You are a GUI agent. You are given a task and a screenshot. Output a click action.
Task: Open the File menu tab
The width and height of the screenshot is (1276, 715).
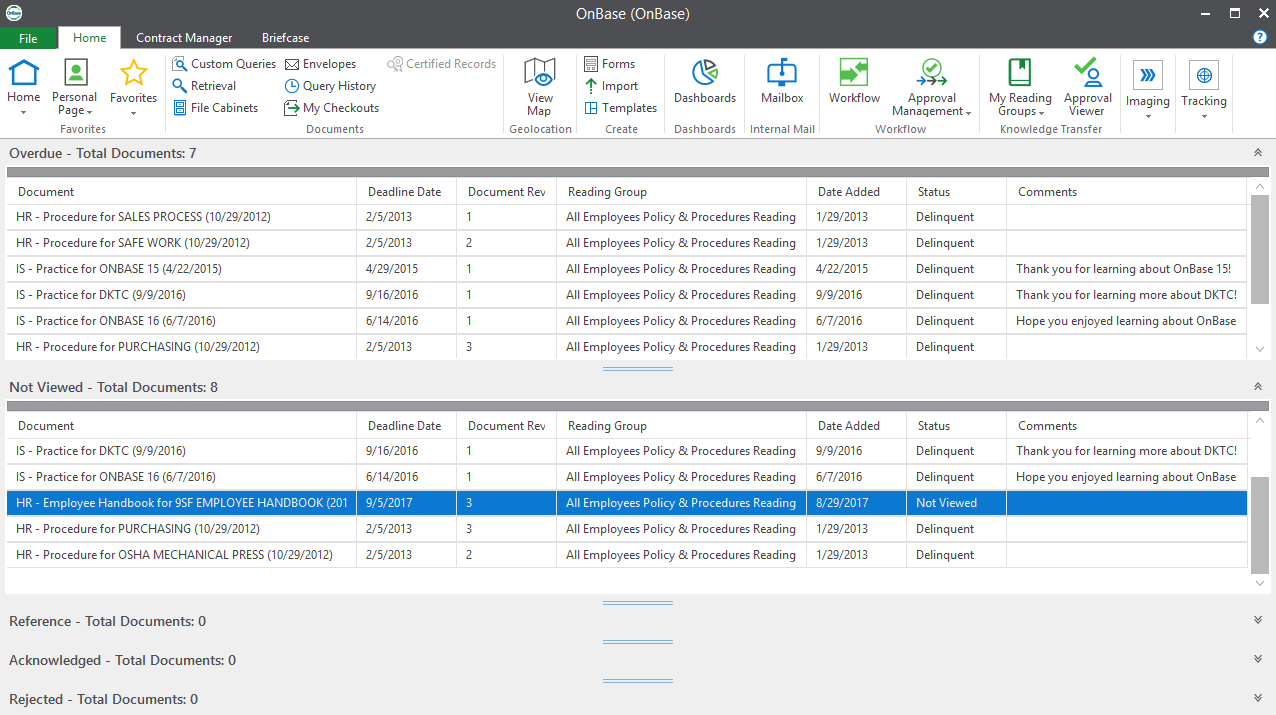pyautogui.click(x=28, y=38)
